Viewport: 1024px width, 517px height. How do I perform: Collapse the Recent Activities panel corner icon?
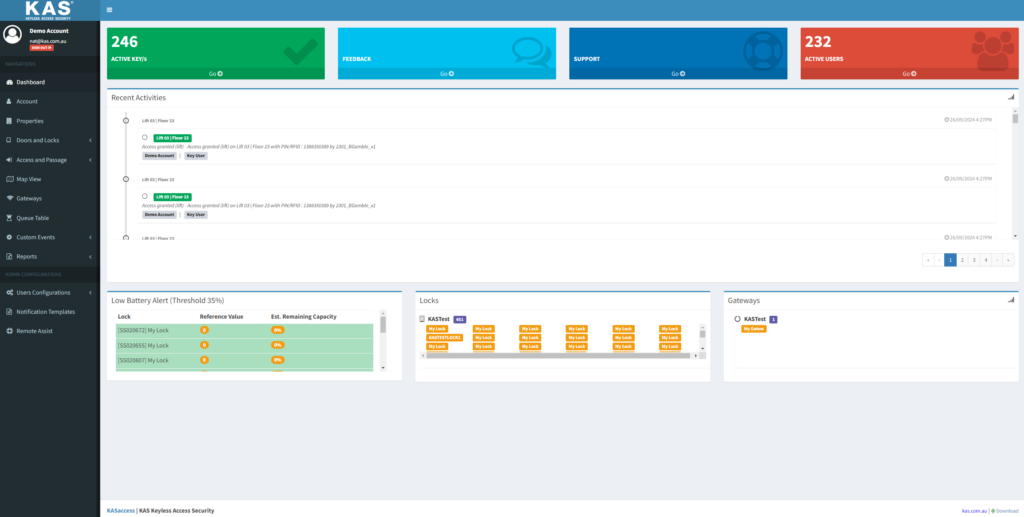pyautogui.click(x=1011, y=98)
